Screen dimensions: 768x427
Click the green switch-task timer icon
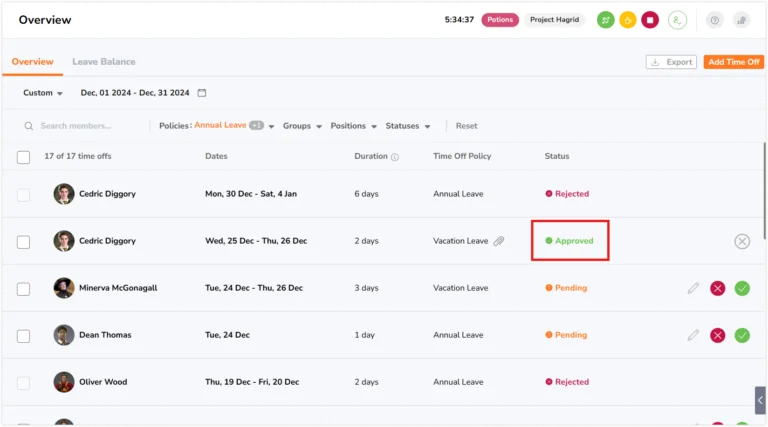pyautogui.click(x=605, y=20)
